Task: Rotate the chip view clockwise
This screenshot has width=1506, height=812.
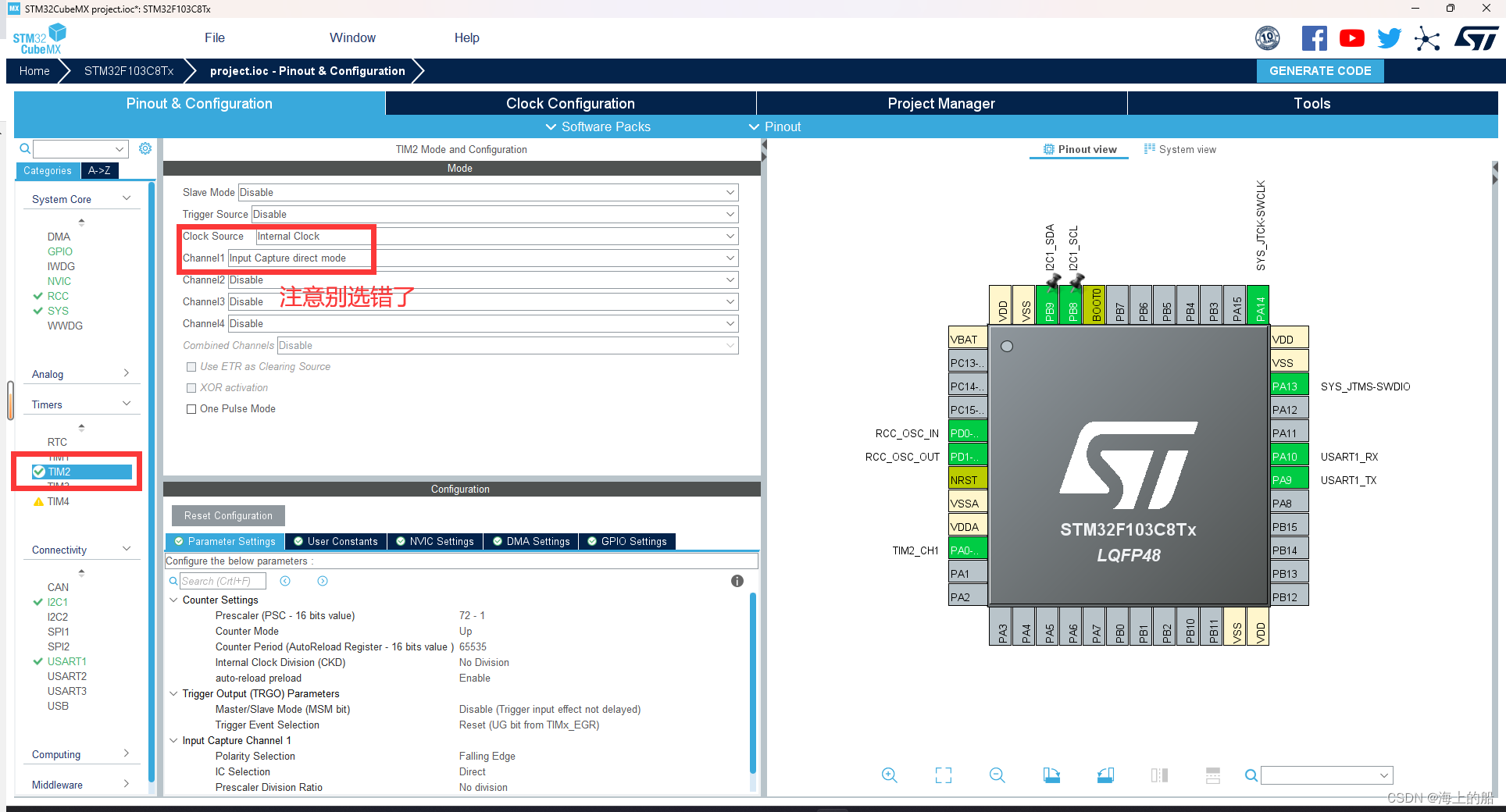Action: [x=1051, y=775]
